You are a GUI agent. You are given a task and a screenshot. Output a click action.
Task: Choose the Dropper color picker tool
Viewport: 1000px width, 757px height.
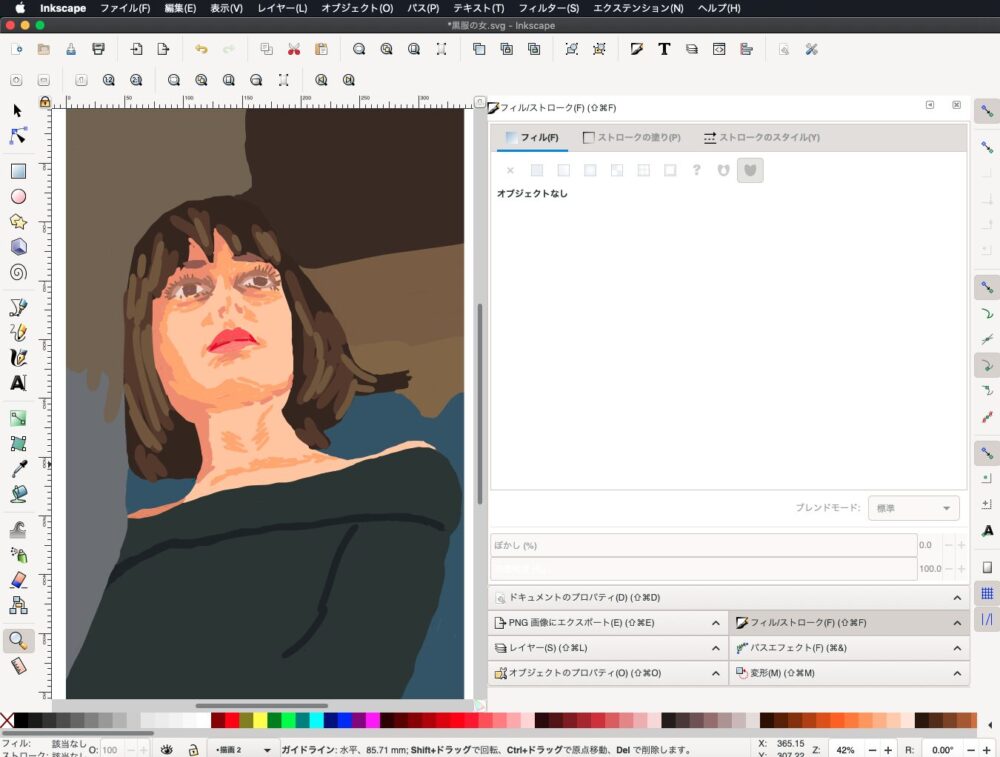tap(18, 469)
